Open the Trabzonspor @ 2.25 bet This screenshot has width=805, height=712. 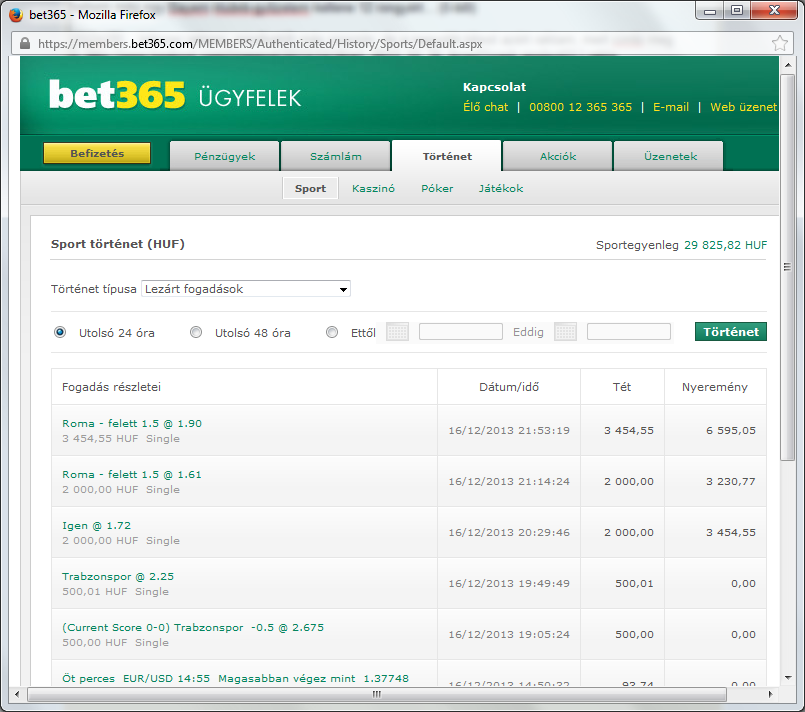click(x=118, y=576)
